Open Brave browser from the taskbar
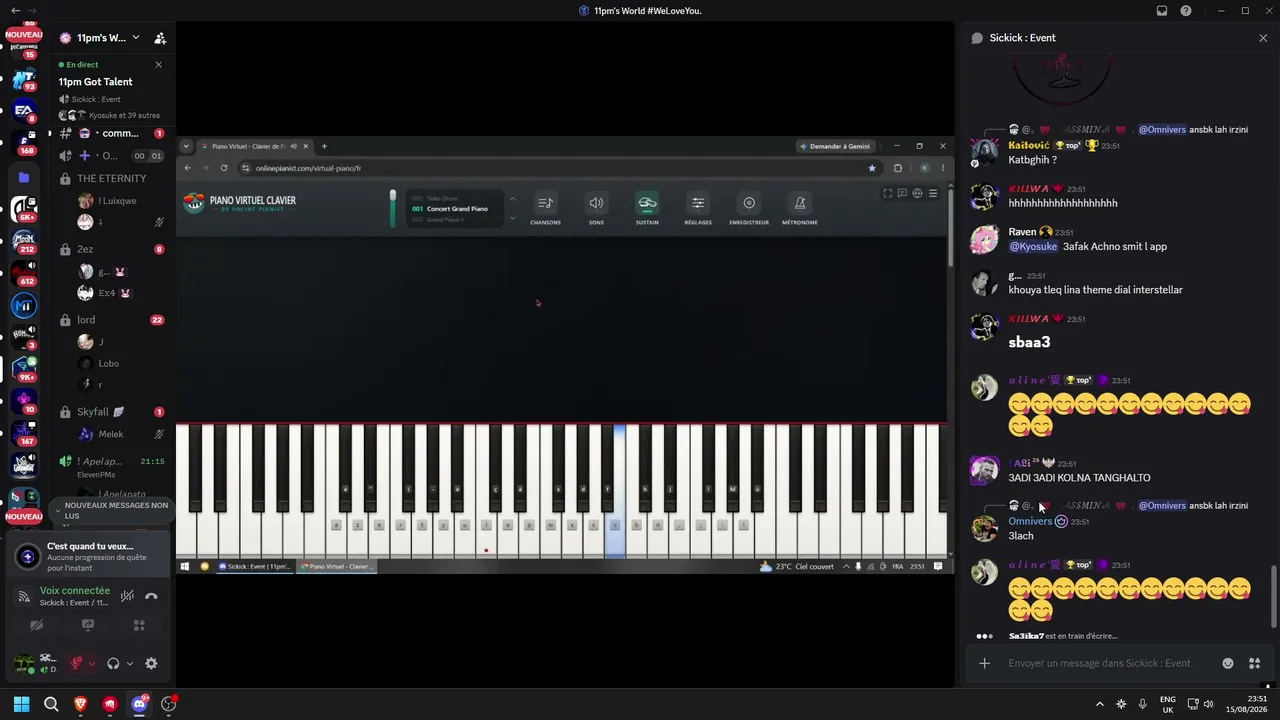 (x=81, y=704)
